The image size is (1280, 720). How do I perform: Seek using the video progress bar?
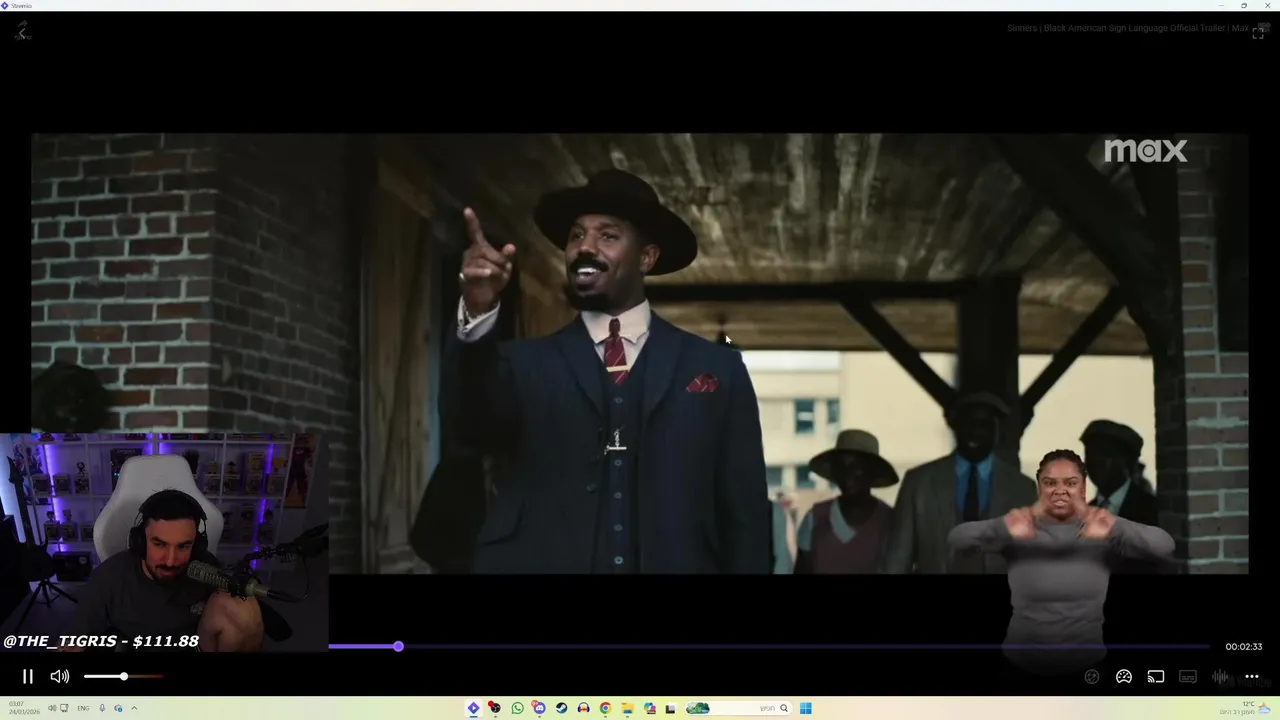[768, 647]
